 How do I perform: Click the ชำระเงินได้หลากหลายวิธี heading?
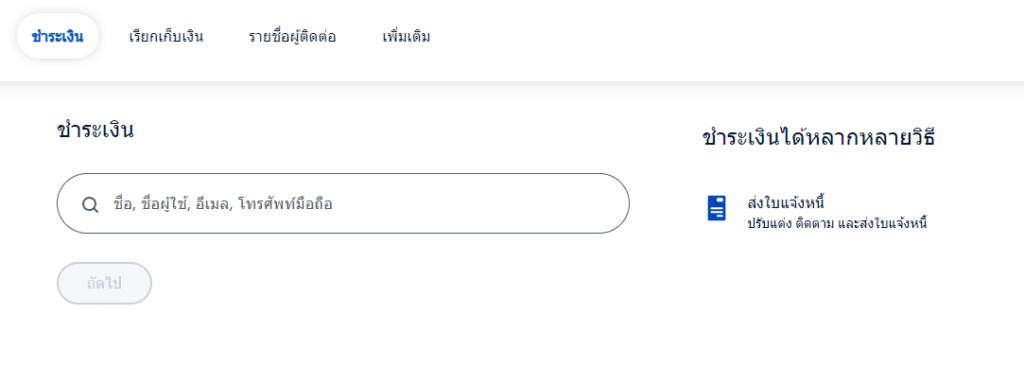(819, 138)
